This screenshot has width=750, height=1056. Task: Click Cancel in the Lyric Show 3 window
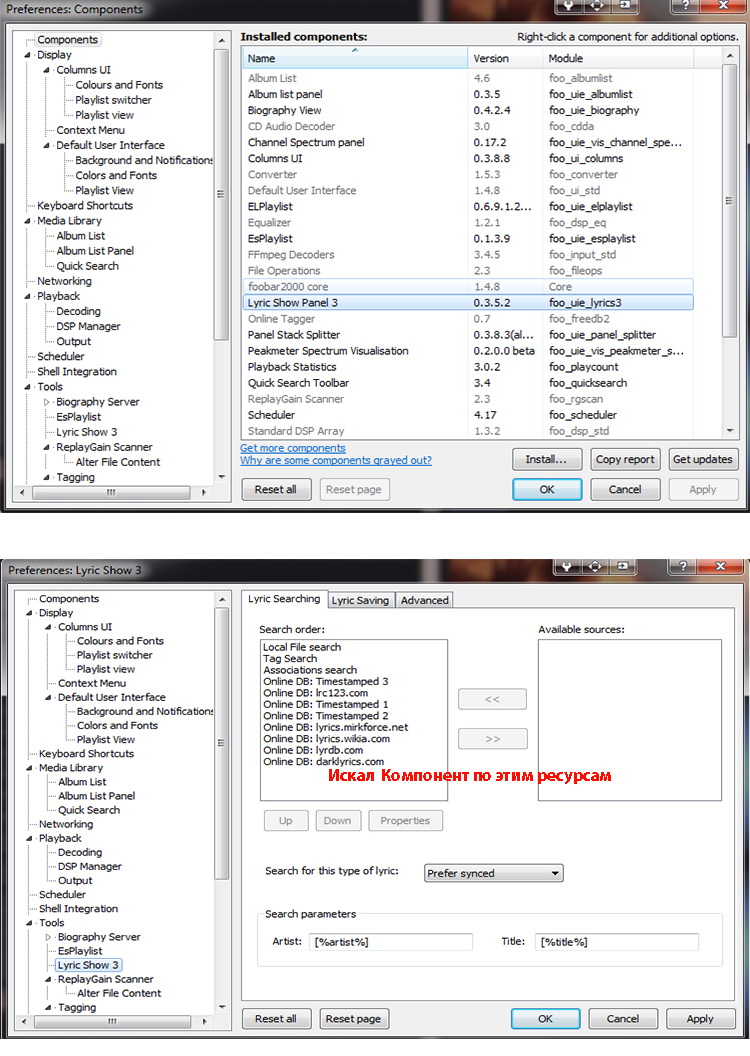[623, 1019]
